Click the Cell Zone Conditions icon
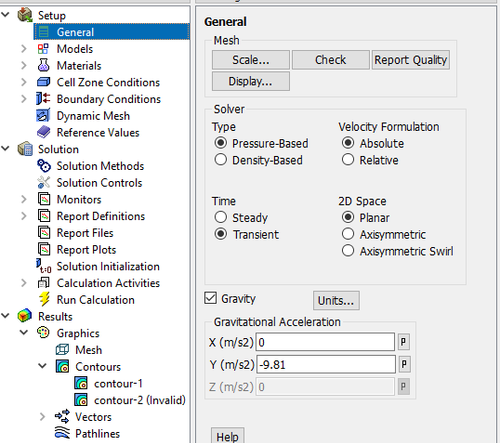Image resolution: width=500 pixels, height=443 pixels. click(x=43, y=82)
